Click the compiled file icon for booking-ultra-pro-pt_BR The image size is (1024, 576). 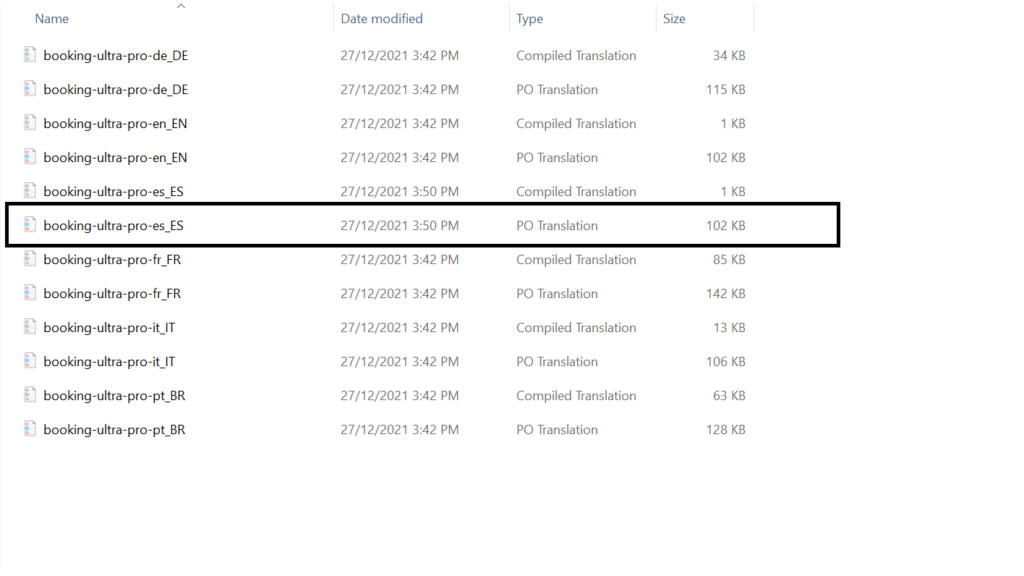pyautogui.click(x=29, y=394)
